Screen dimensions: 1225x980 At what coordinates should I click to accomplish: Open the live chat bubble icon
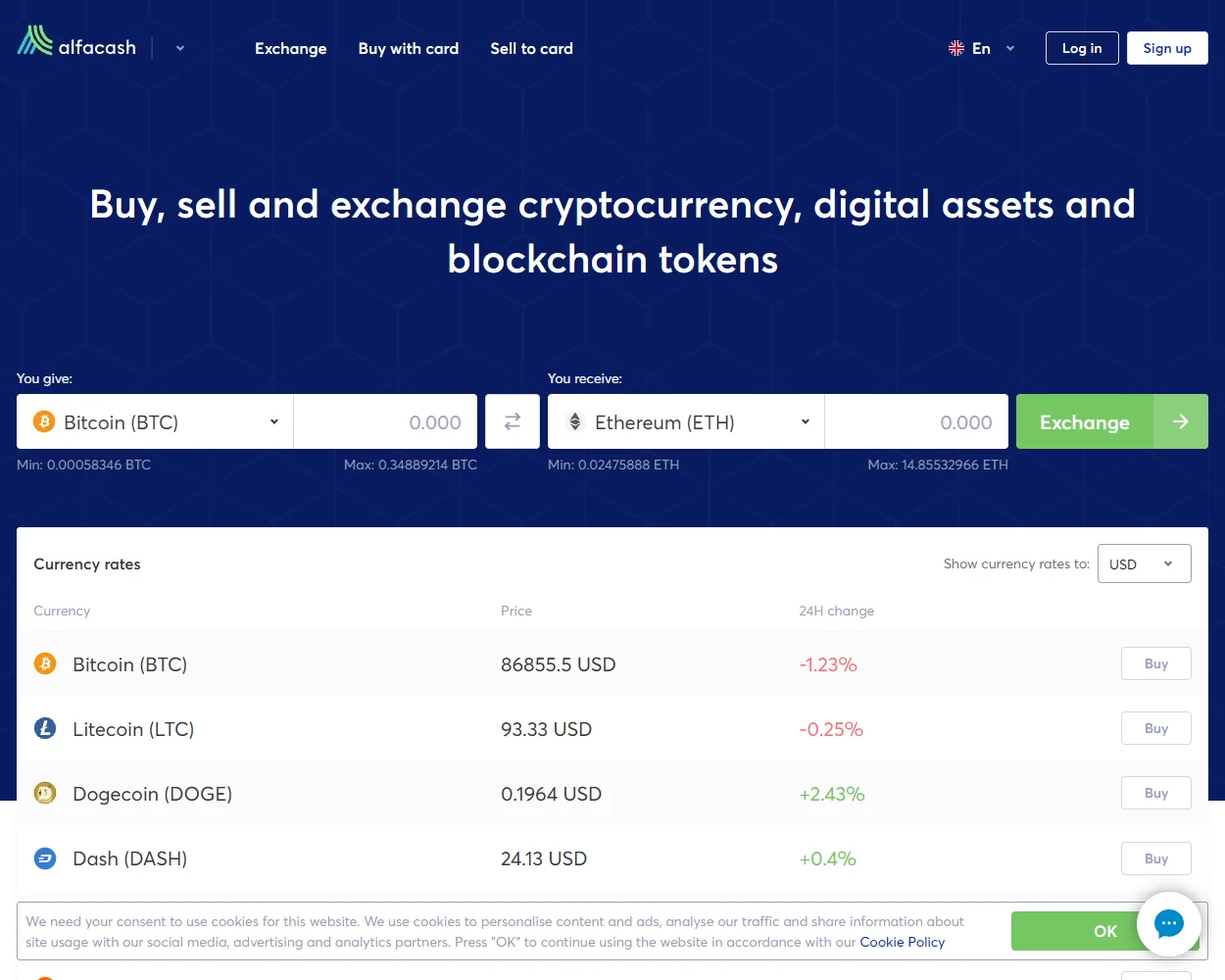point(1168,924)
